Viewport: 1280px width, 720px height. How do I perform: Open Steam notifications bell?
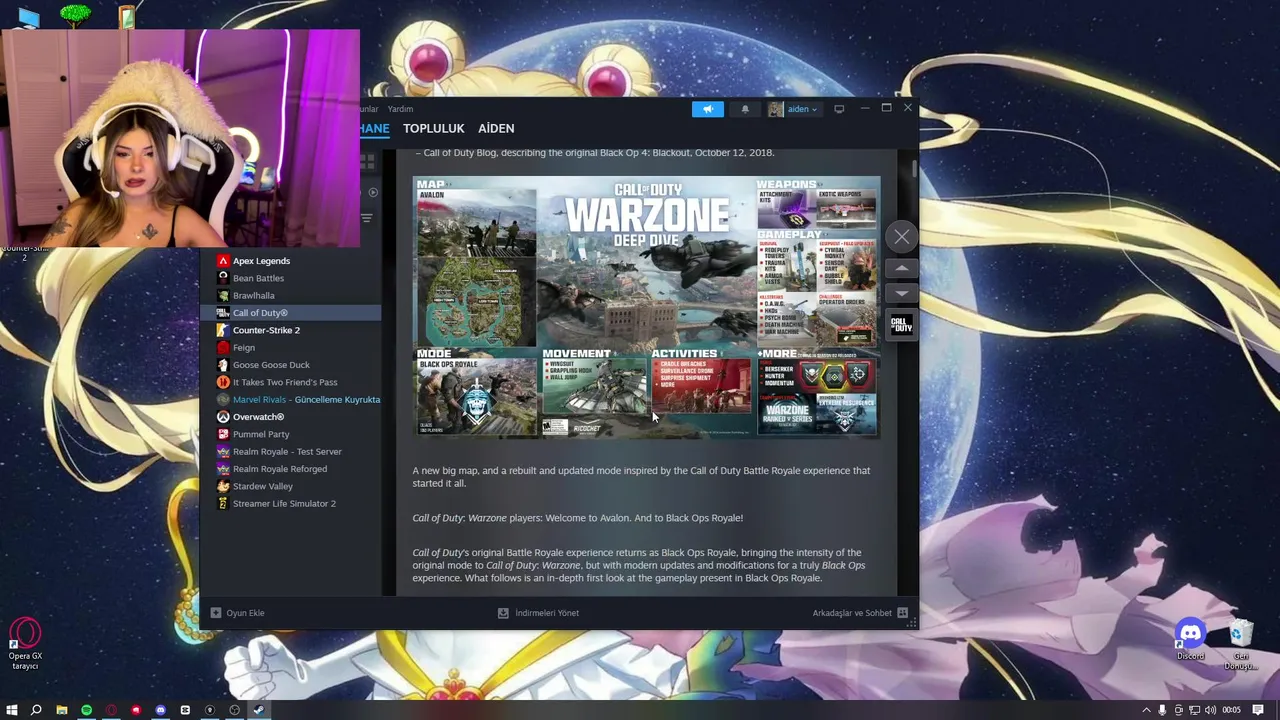(745, 109)
